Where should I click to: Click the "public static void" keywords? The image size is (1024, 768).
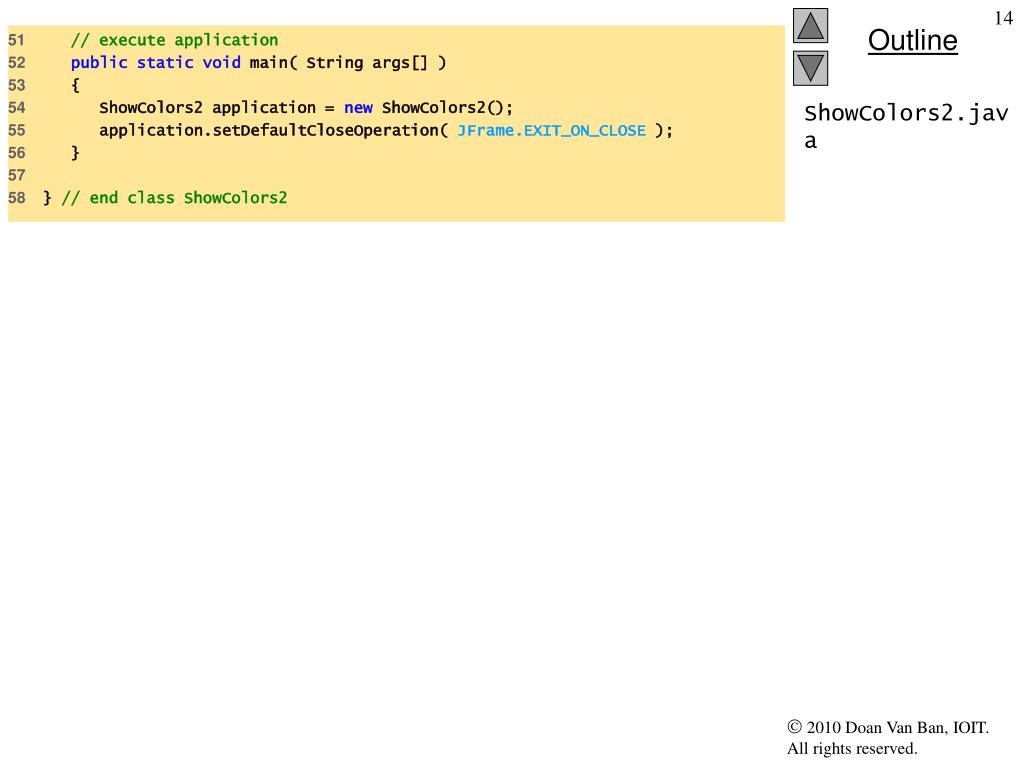tap(155, 63)
